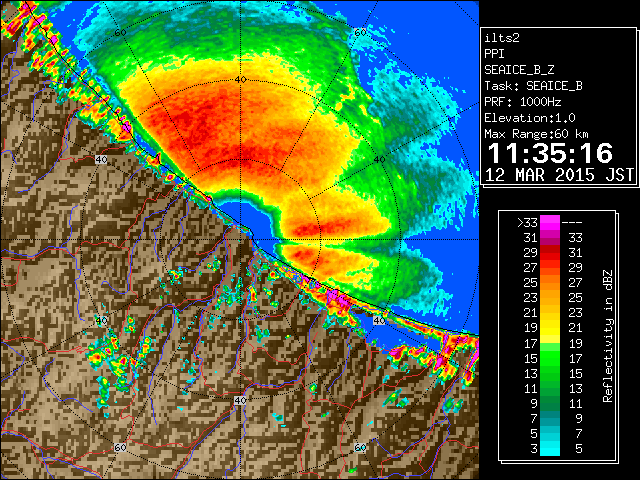This screenshot has height=480, width=640.
Task: Click the legend label 3 at the bottom
Action: click(x=534, y=449)
